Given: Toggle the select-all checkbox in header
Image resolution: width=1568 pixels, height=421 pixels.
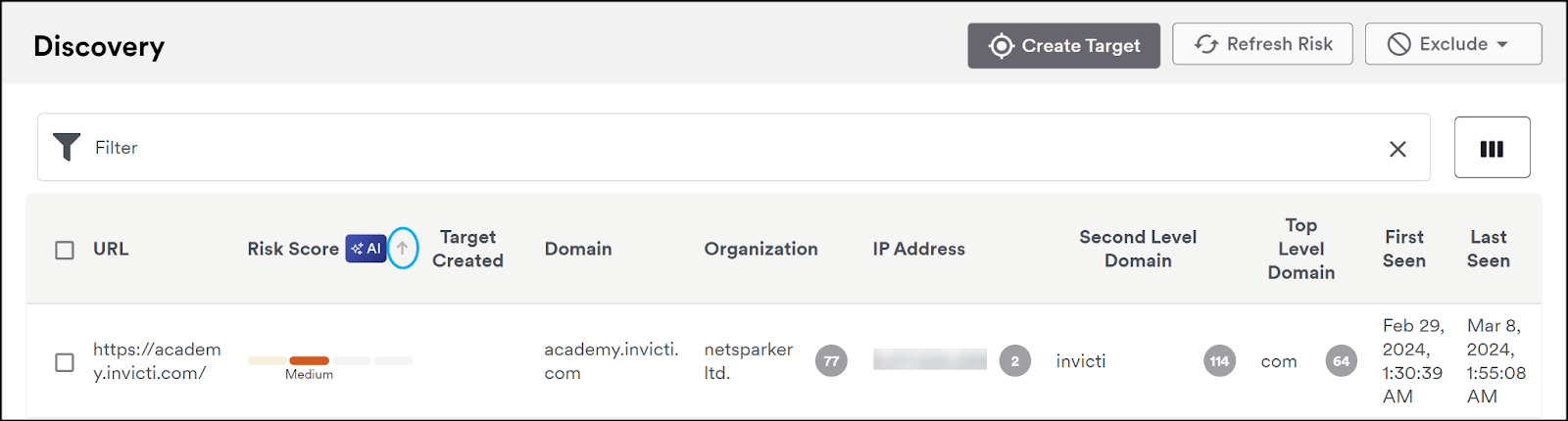Looking at the screenshot, I should [65, 250].
